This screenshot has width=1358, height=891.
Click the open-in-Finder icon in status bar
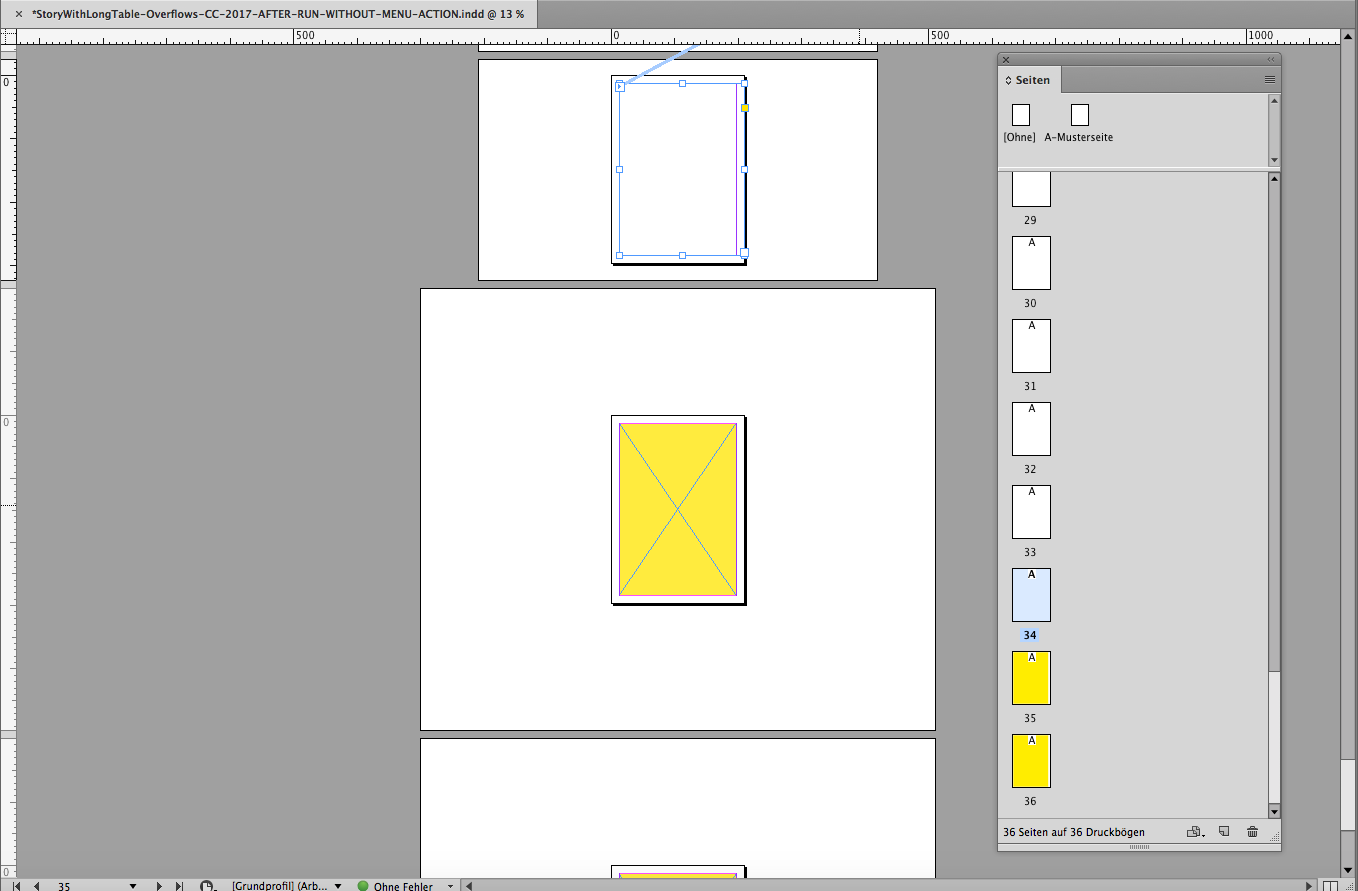click(x=208, y=886)
